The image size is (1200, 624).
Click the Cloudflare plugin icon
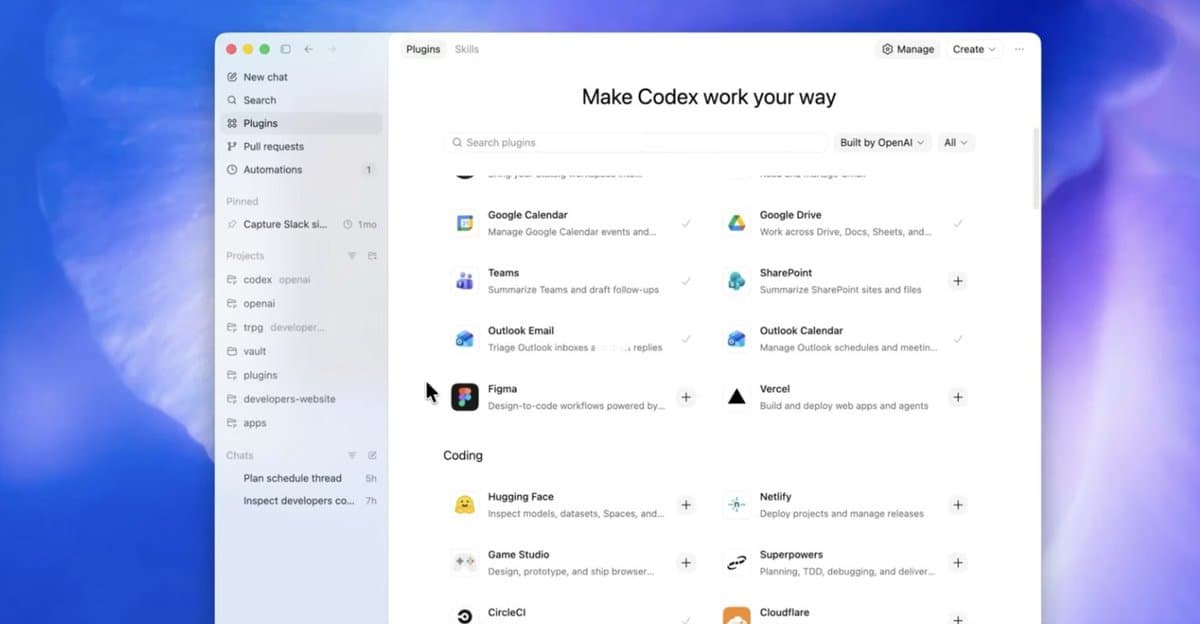coord(737,618)
